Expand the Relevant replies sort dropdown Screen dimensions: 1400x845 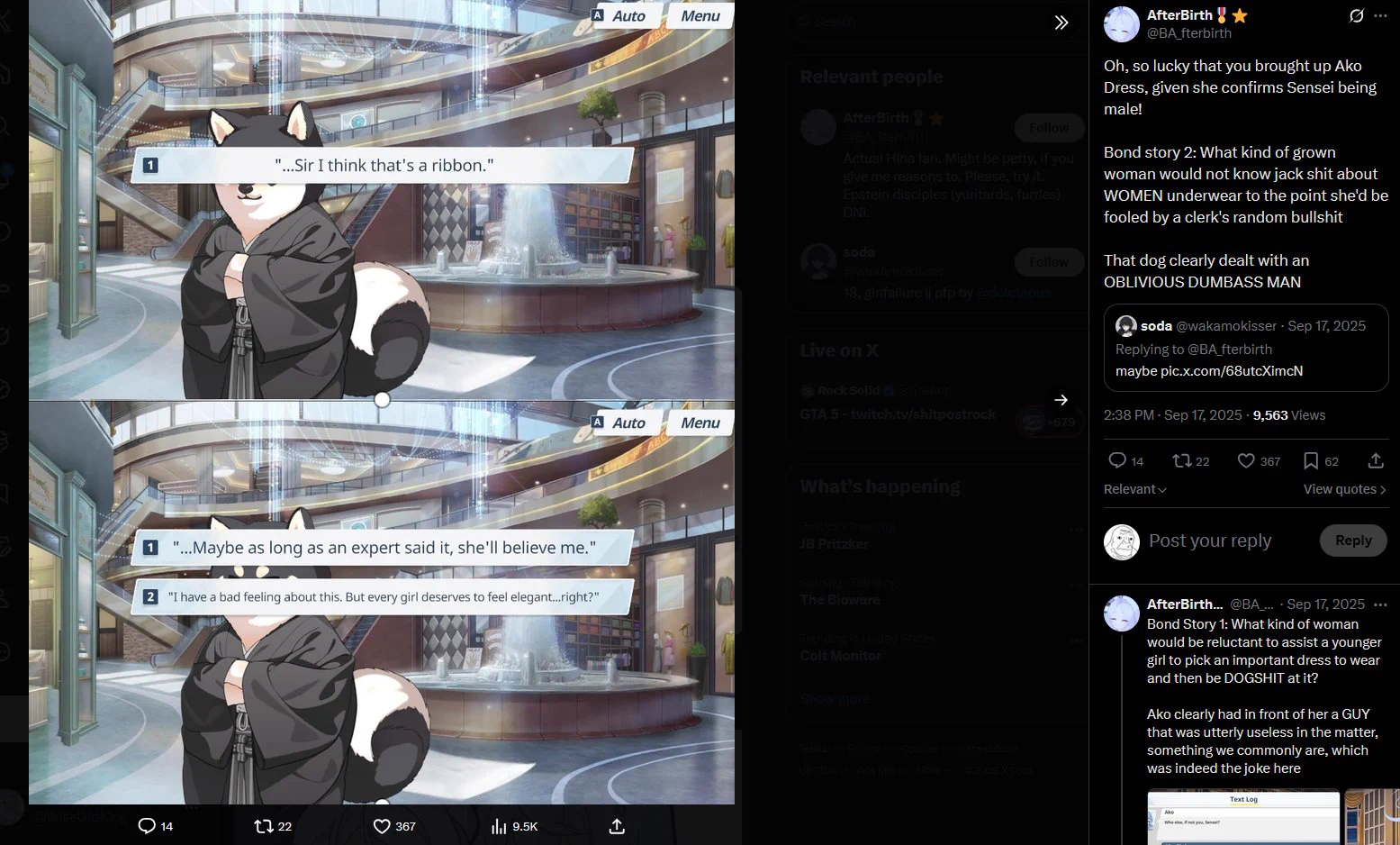click(1135, 489)
